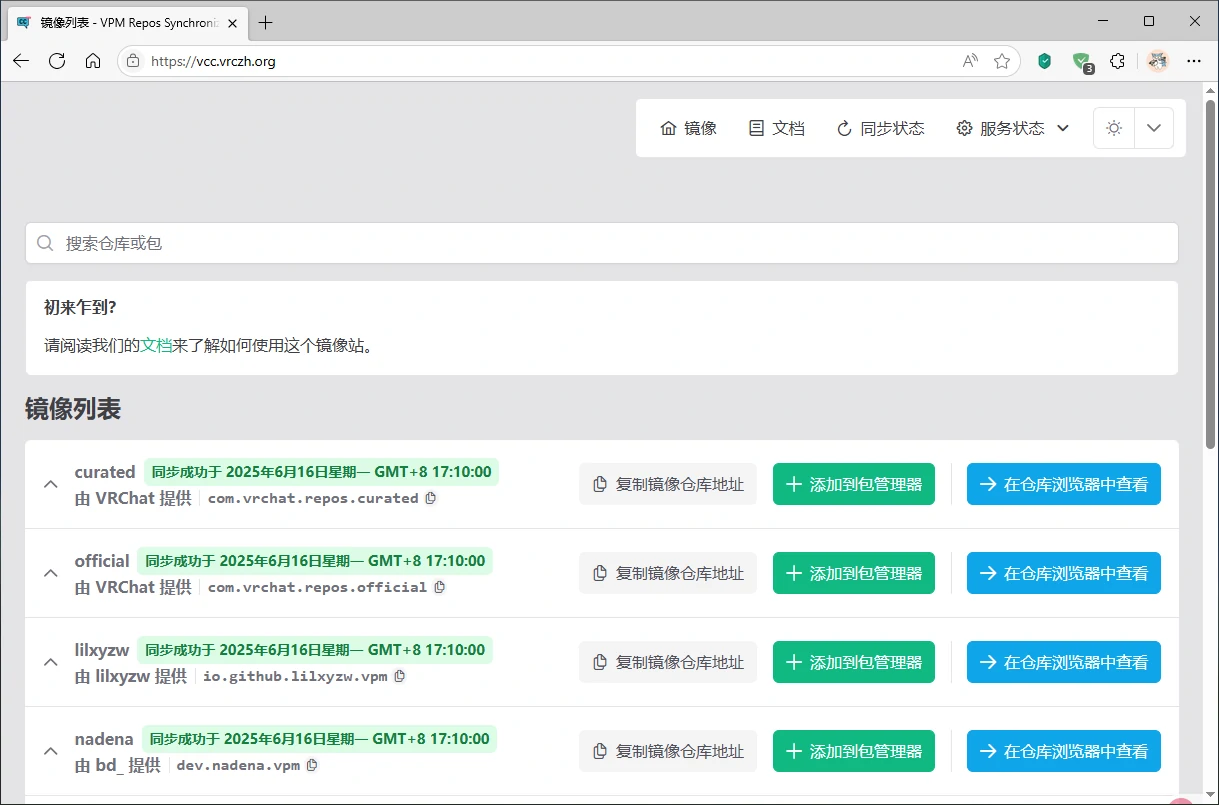Screen dimensions: 1219x805
Task: Click the browser refresh icon
Action: (57, 61)
